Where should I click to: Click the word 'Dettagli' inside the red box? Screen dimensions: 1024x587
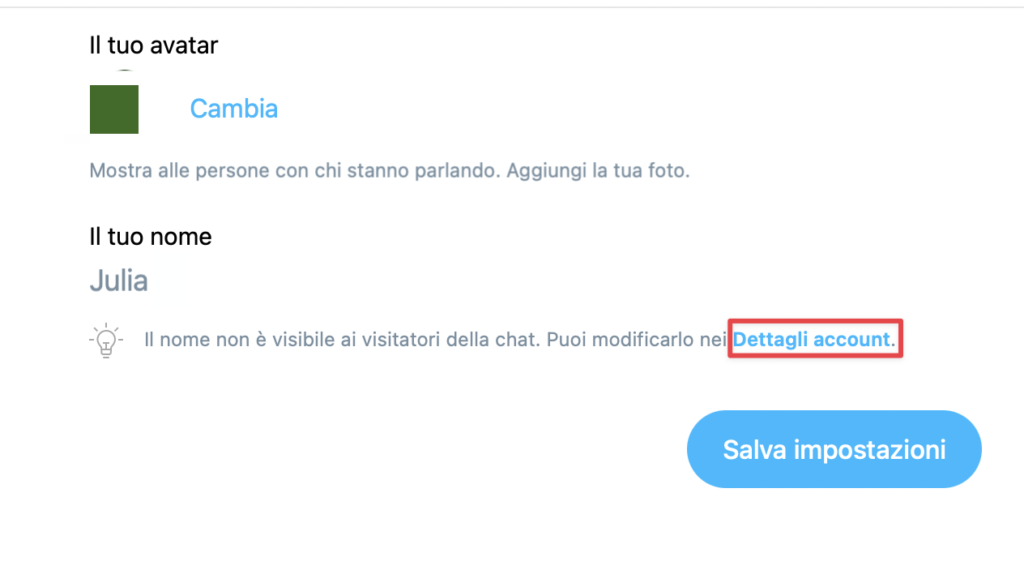click(x=771, y=340)
